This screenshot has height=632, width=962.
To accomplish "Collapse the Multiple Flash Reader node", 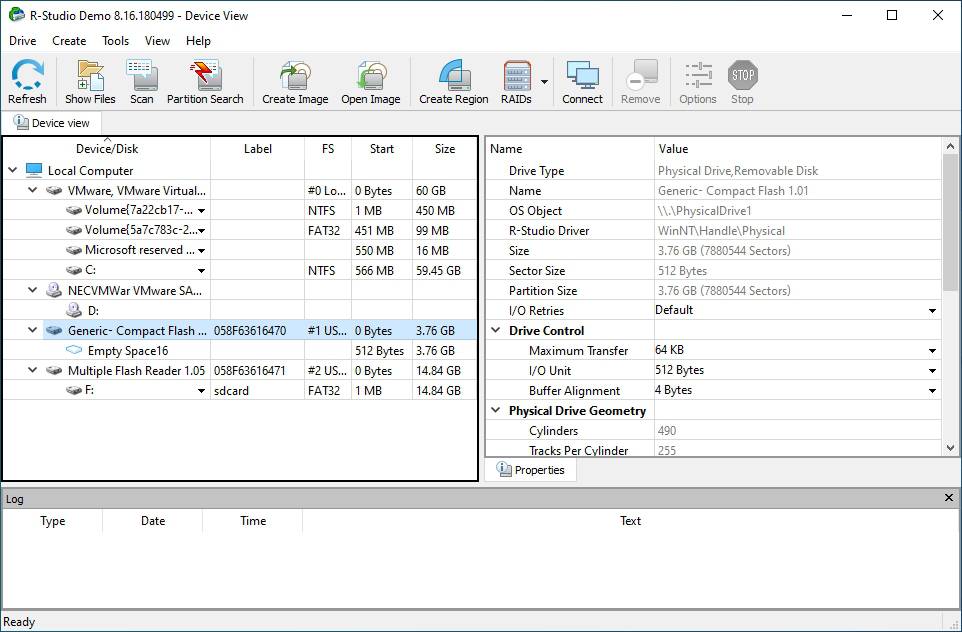I will click(33, 370).
